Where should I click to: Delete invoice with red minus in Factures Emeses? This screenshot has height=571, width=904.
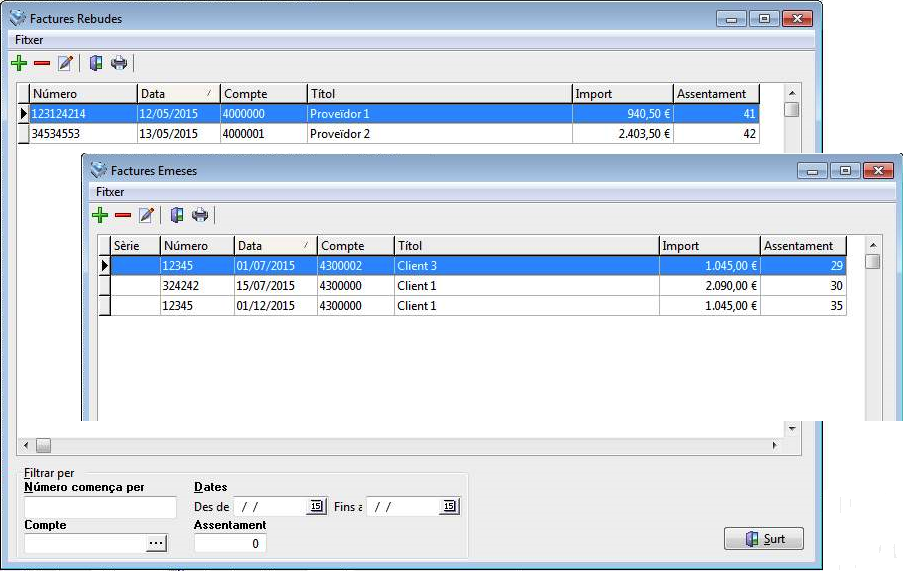pos(123,215)
